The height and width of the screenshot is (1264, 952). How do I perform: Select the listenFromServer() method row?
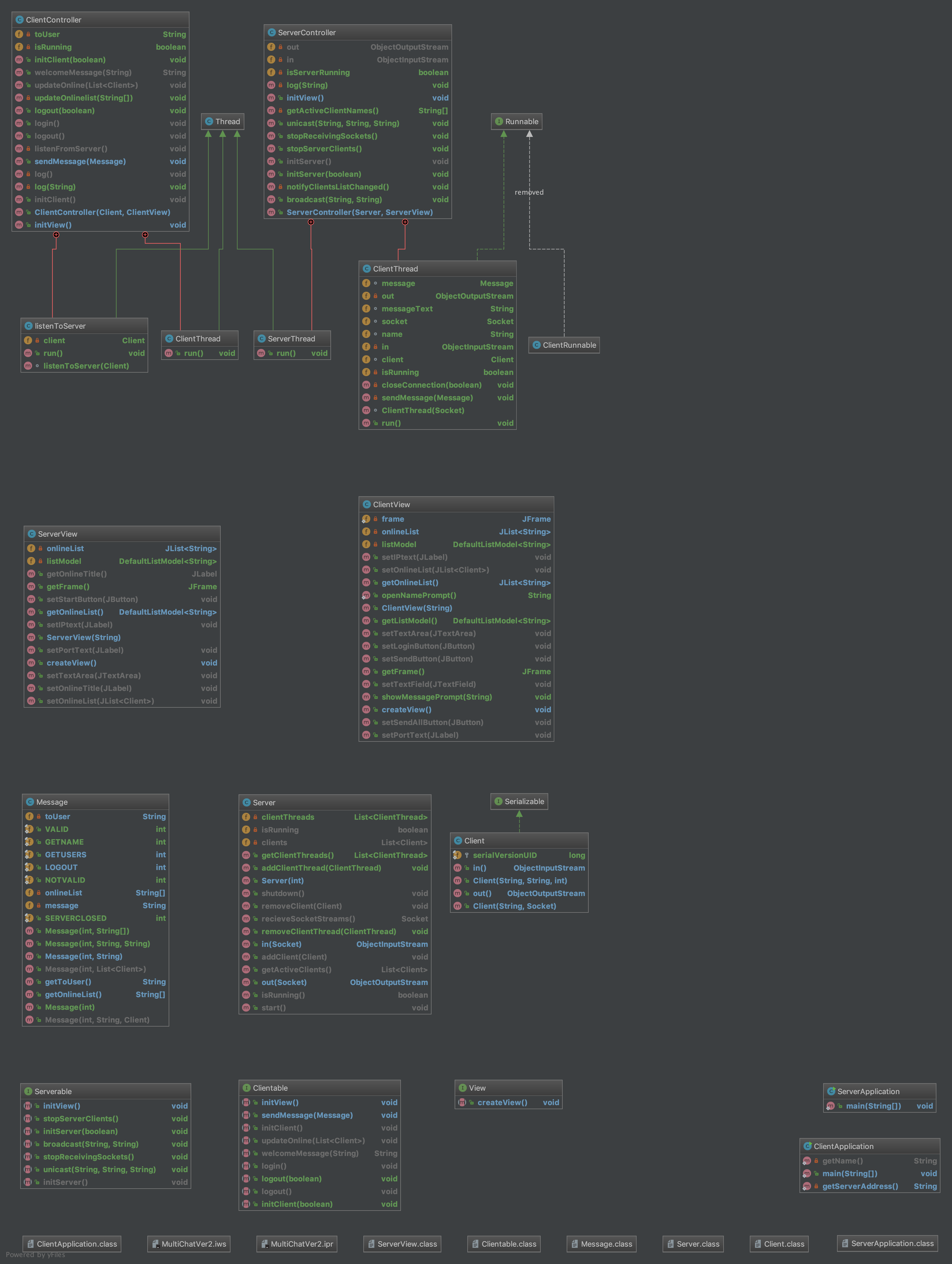(x=101, y=148)
